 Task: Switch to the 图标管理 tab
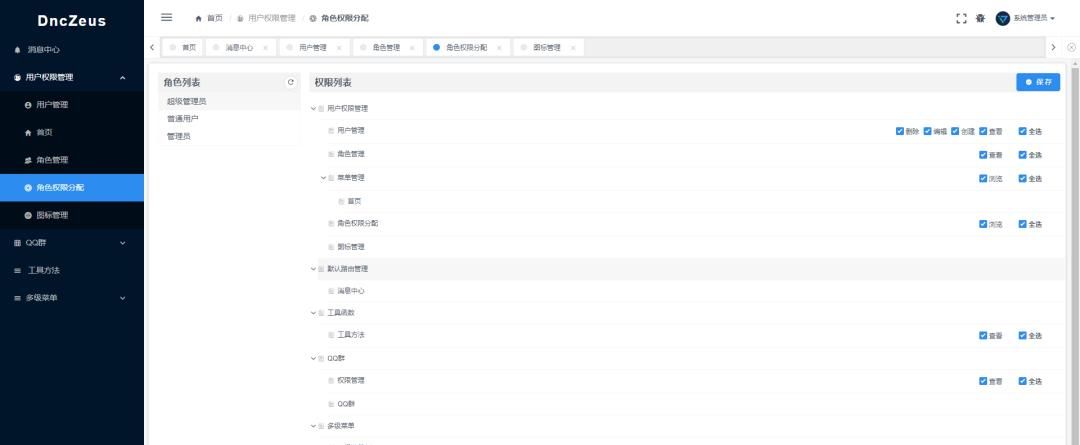tap(548, 48)
